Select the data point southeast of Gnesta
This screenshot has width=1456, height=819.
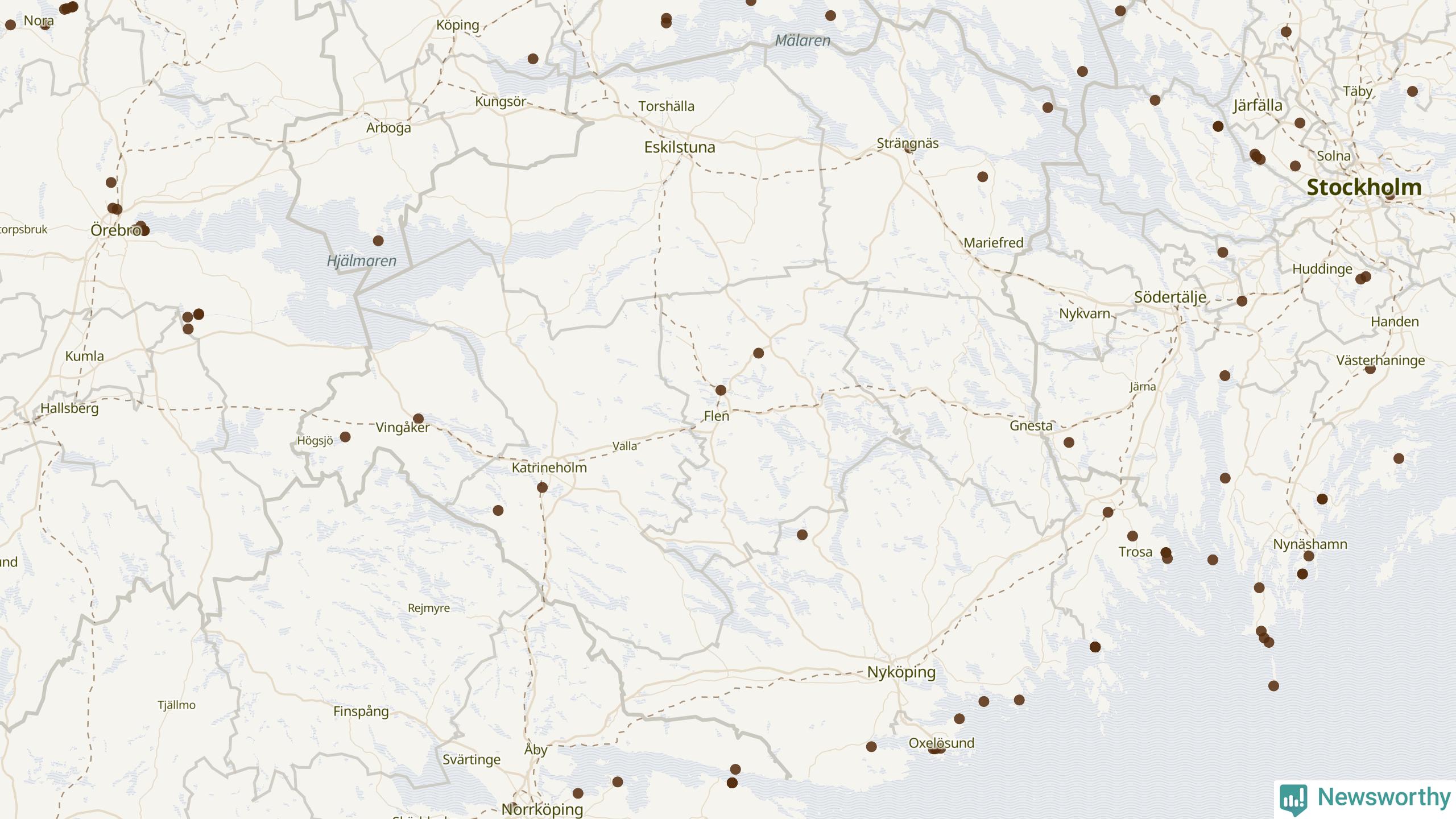(1069, 442)
